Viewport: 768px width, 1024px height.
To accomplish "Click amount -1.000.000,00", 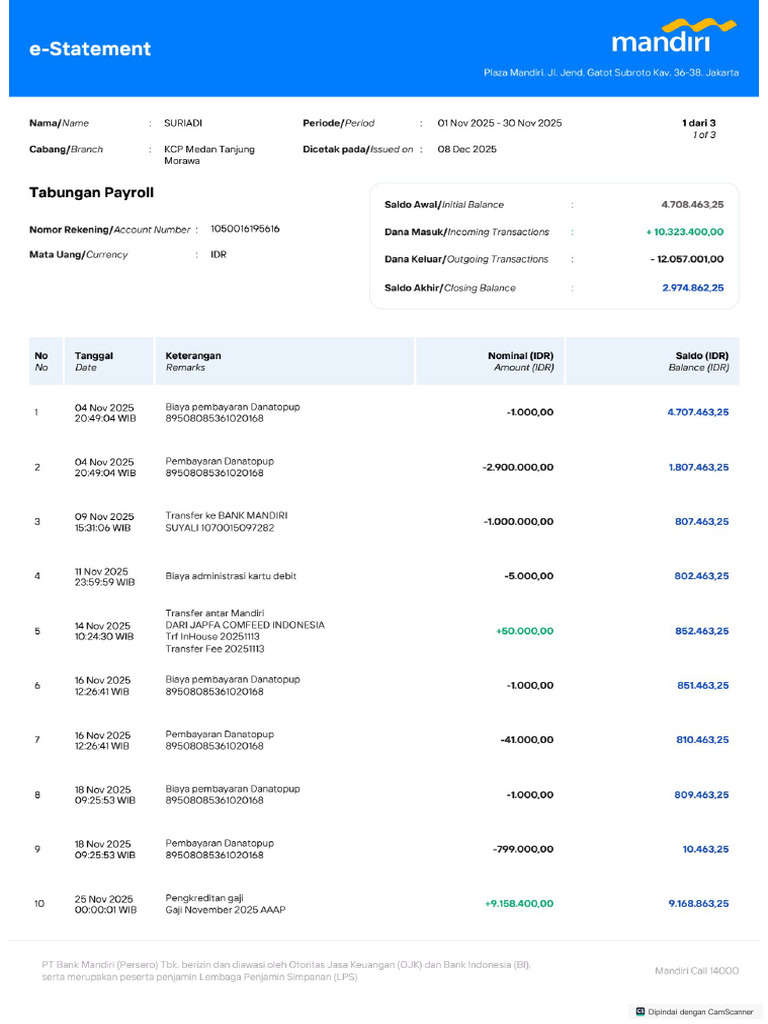I will tap(519, 522).
